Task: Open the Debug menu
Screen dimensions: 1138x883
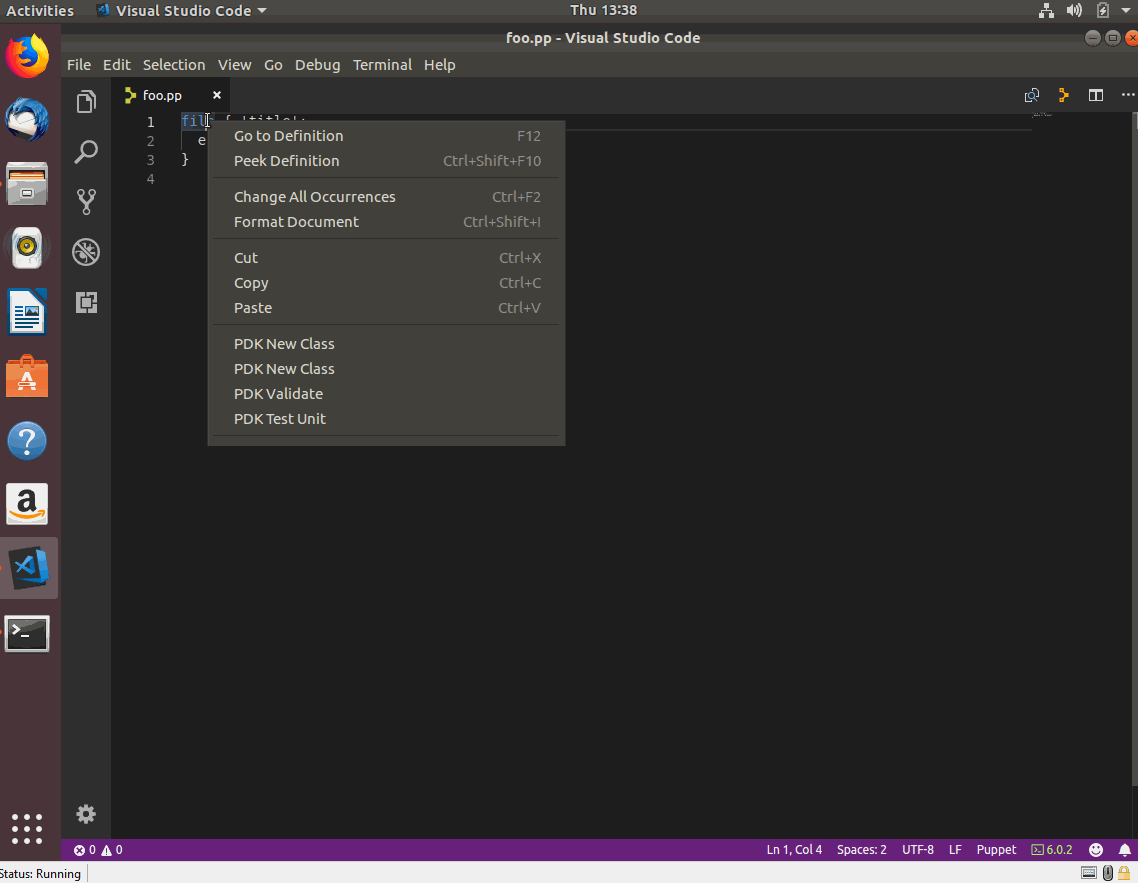Action: pyautogui.click(x=317, y=65)
